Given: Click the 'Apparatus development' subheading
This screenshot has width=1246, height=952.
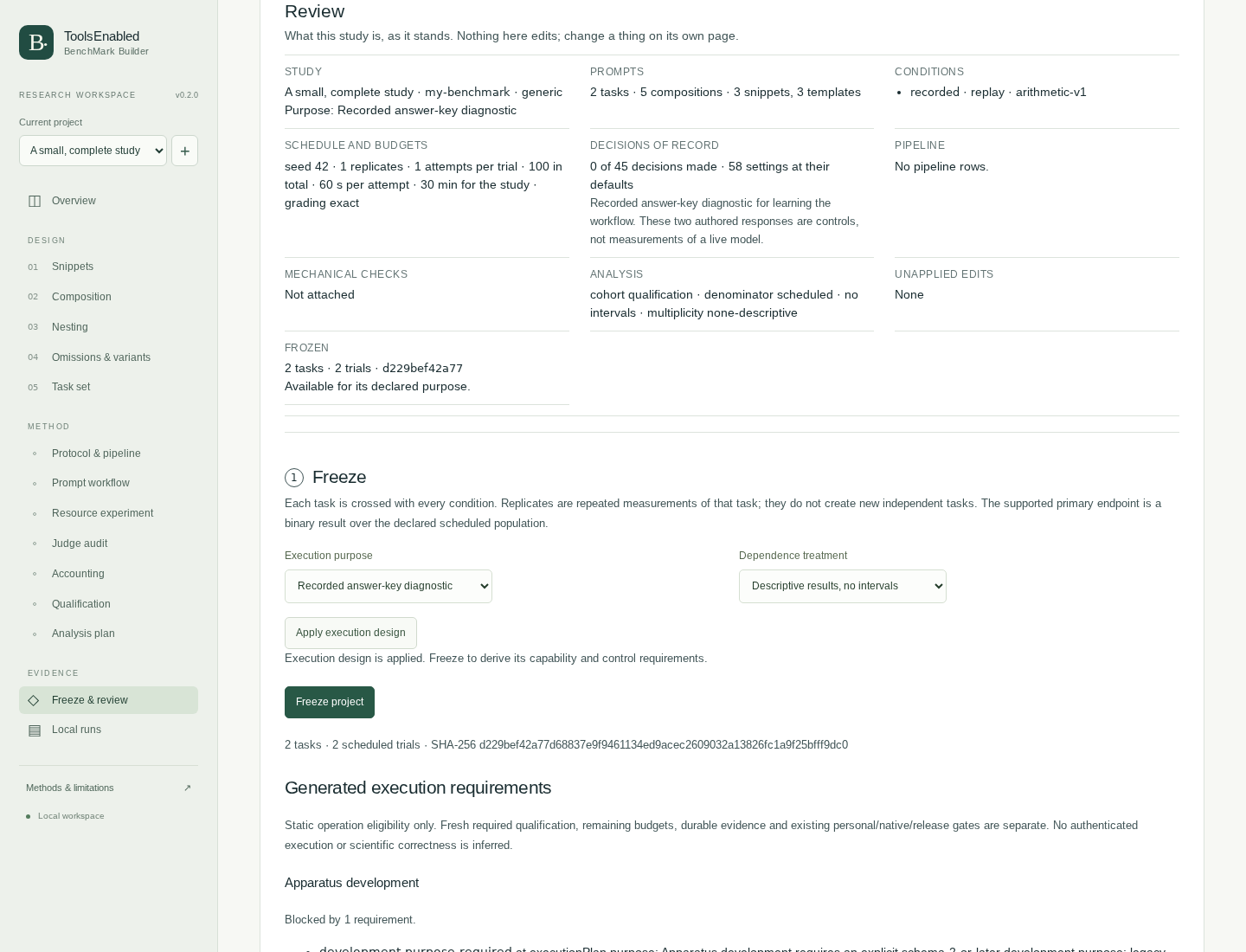Looking at the screenshot, I should [351, 883].
